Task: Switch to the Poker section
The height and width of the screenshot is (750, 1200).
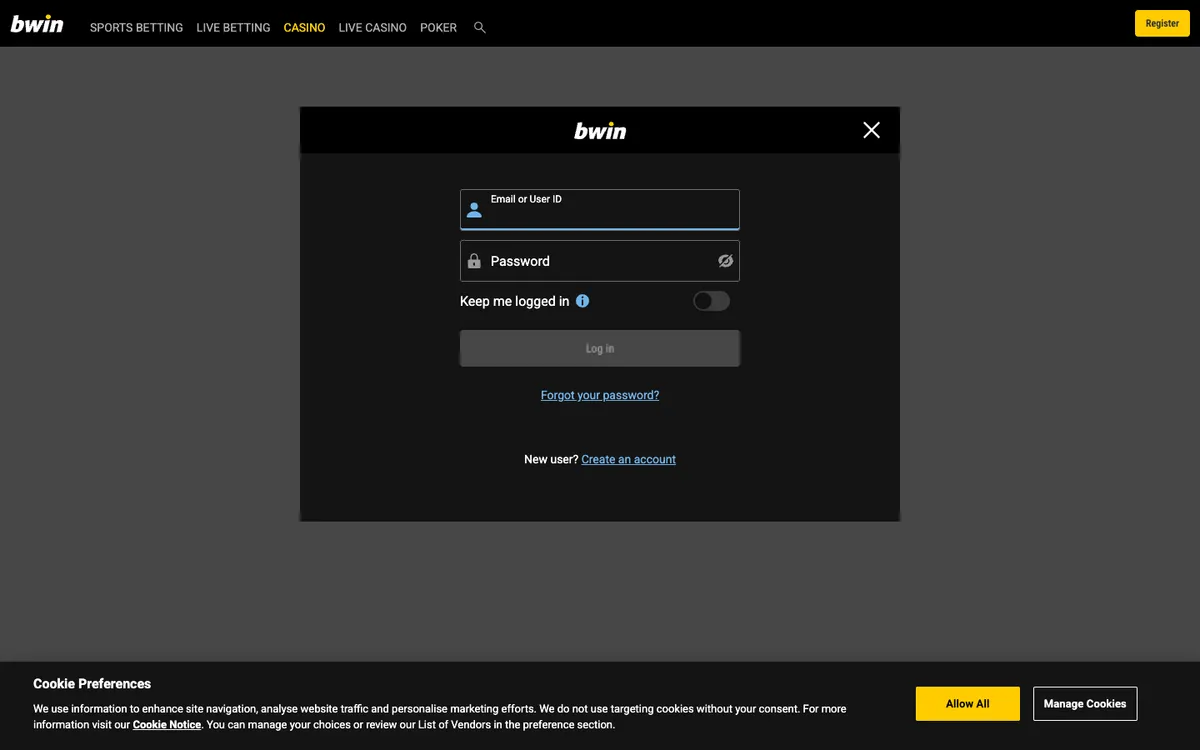Action: pos(438,28)
